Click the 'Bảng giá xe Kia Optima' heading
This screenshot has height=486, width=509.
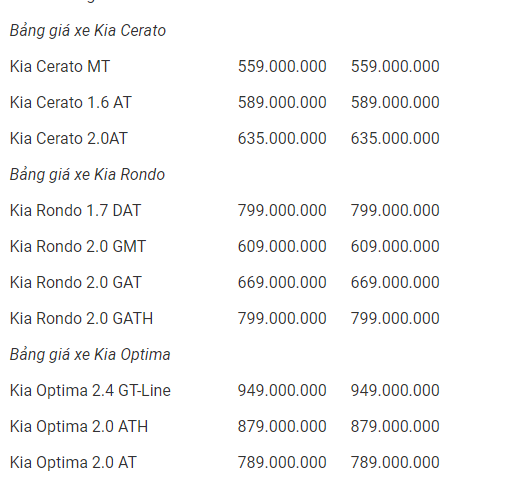pos(90,355)
